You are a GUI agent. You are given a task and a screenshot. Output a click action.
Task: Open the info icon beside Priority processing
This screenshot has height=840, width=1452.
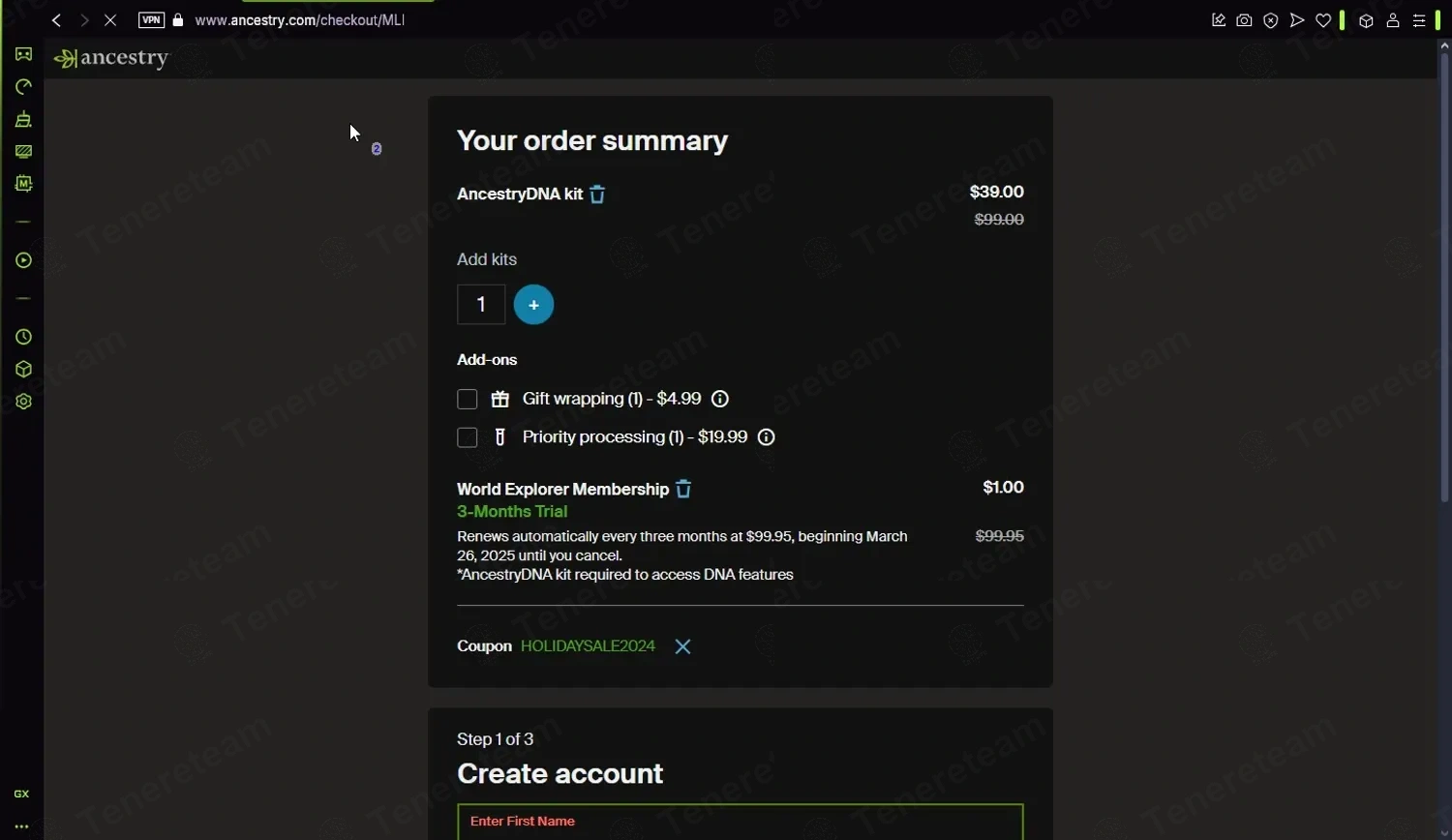pos(766,437)
